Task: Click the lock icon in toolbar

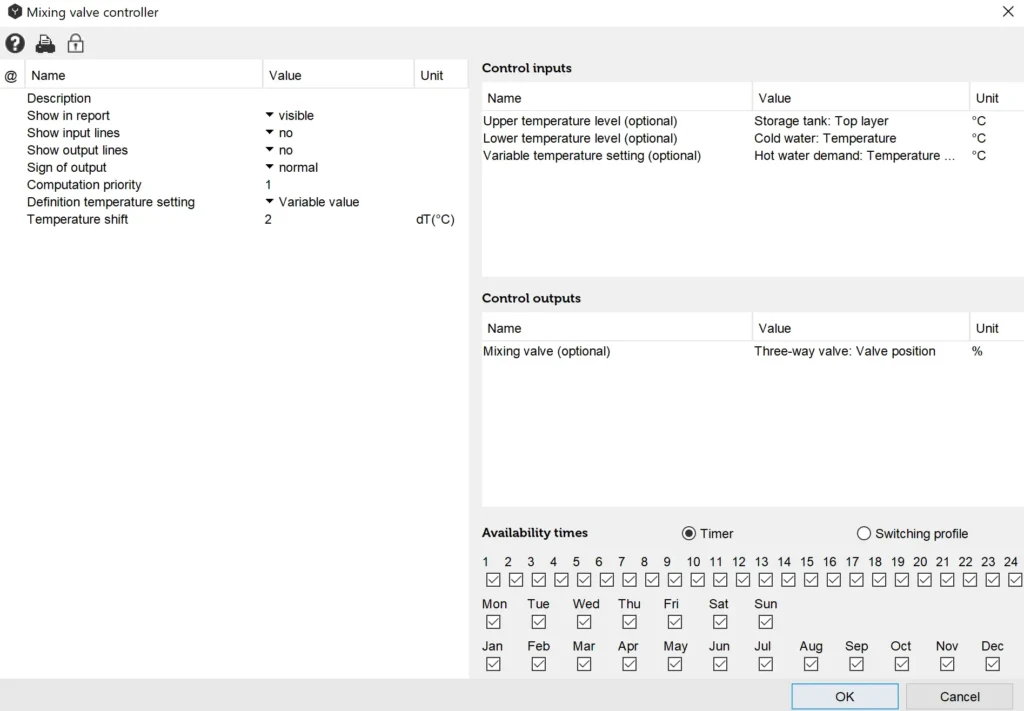Action: click(75, 43)
